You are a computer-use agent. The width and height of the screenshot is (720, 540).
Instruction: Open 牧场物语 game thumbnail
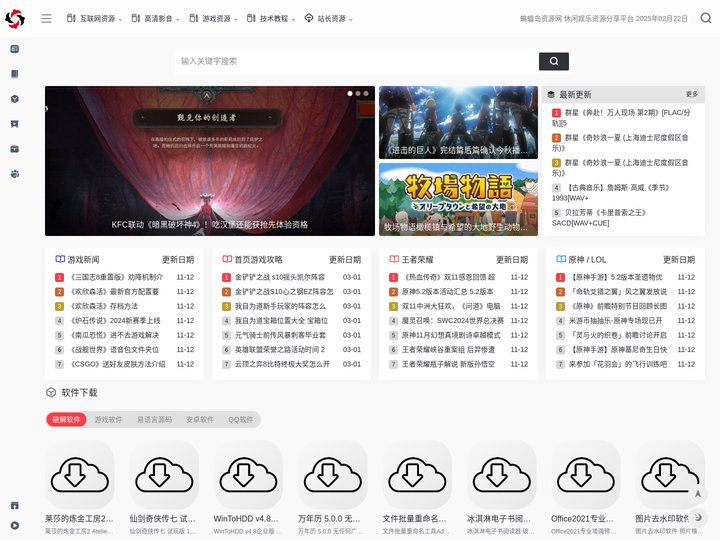(x=458, y=199)
